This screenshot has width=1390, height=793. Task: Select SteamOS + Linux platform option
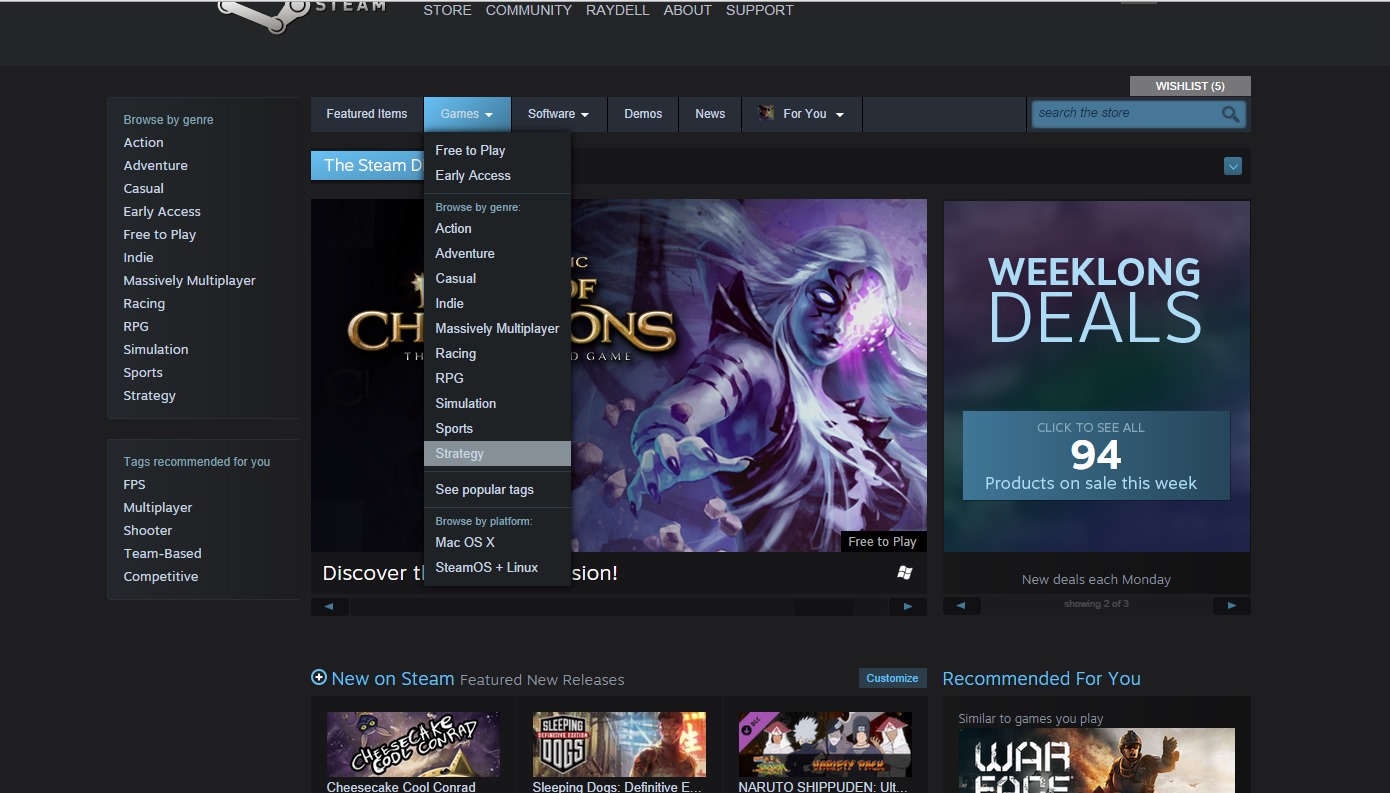(486, 567)
